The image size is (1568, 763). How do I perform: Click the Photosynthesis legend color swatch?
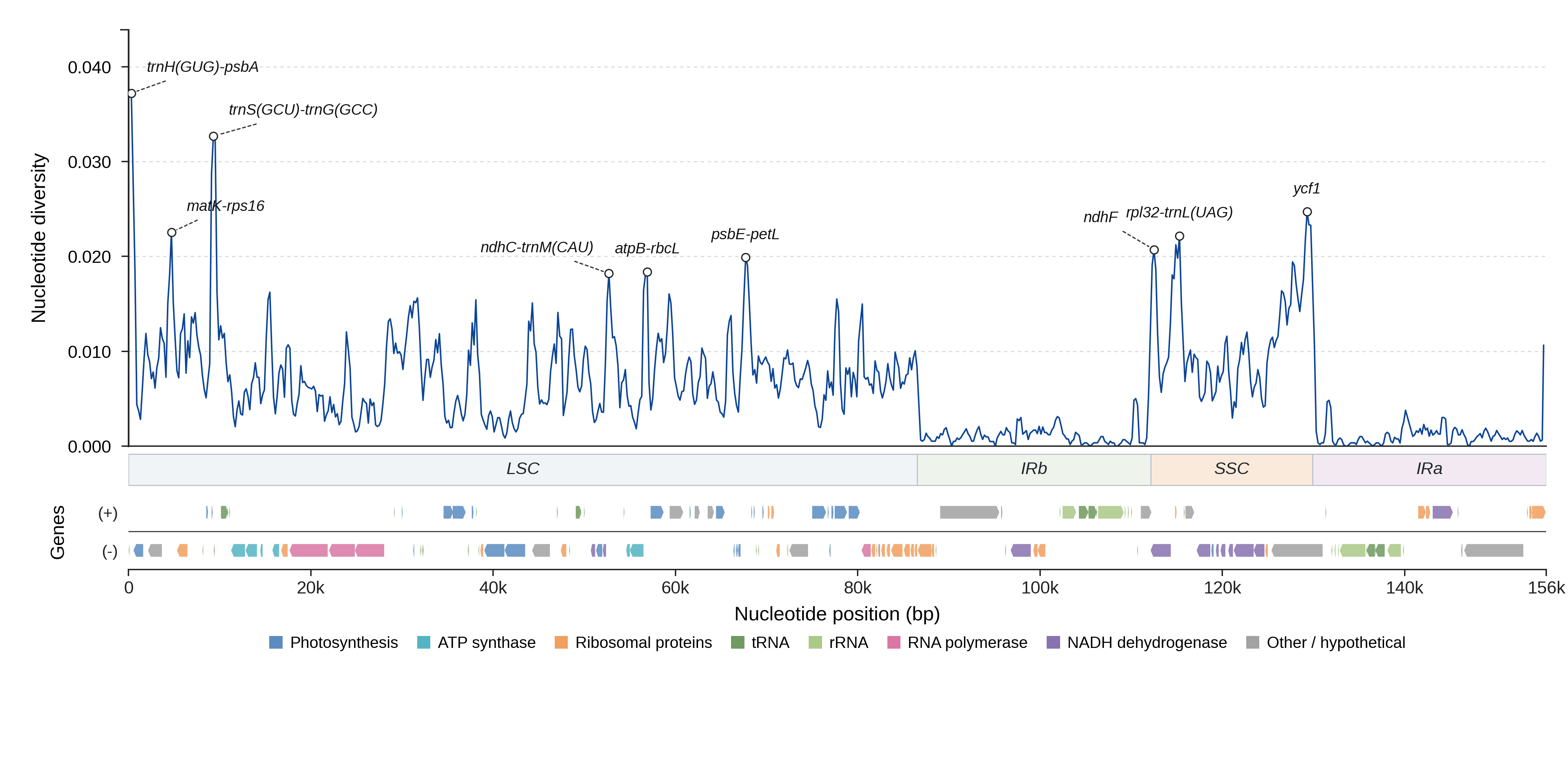pos(276,642)
